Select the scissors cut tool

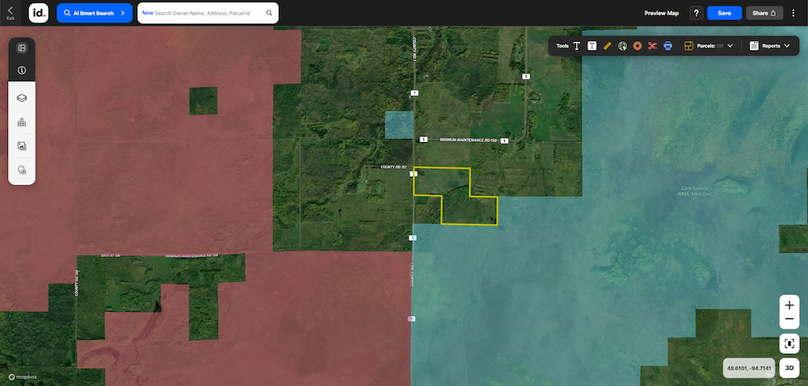[x=652, y=46]
